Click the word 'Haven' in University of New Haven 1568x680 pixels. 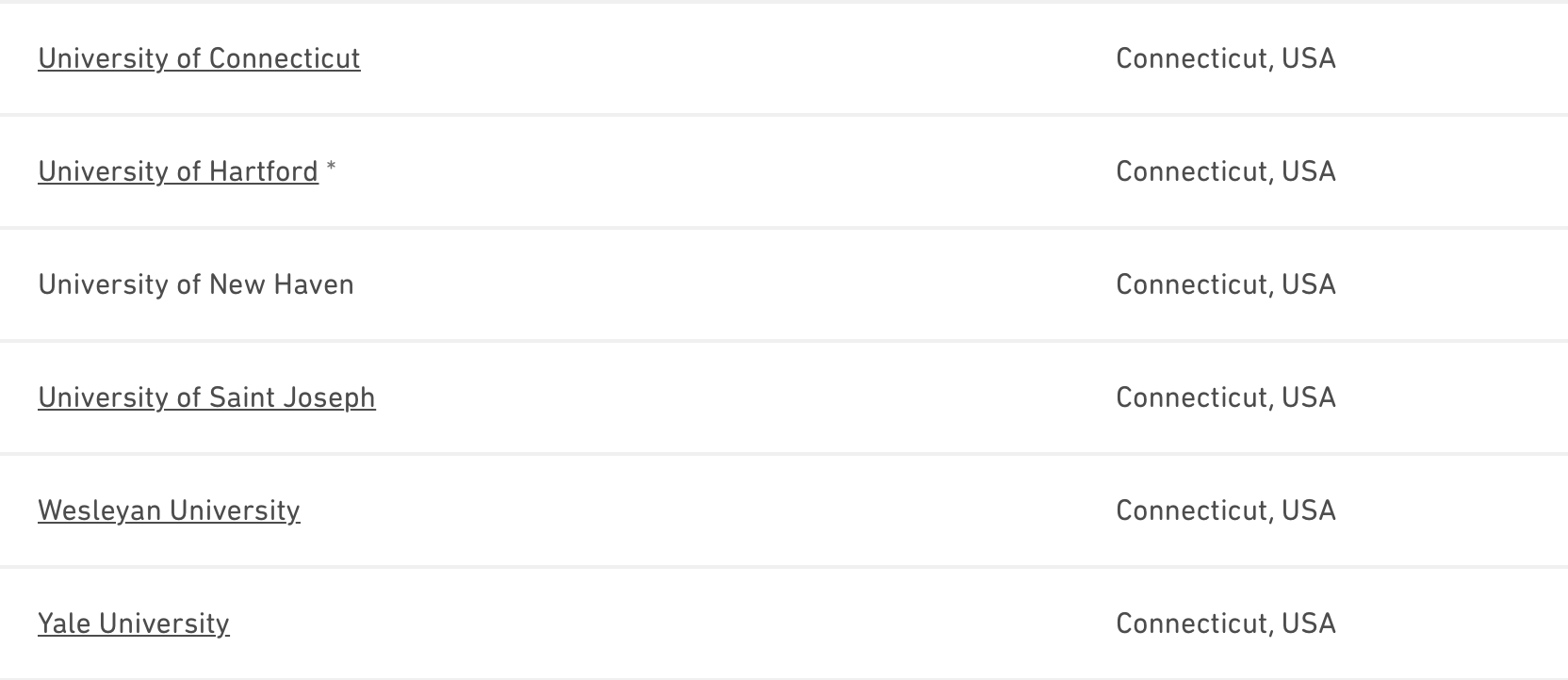pyautogui.click(x=314, y=284)
